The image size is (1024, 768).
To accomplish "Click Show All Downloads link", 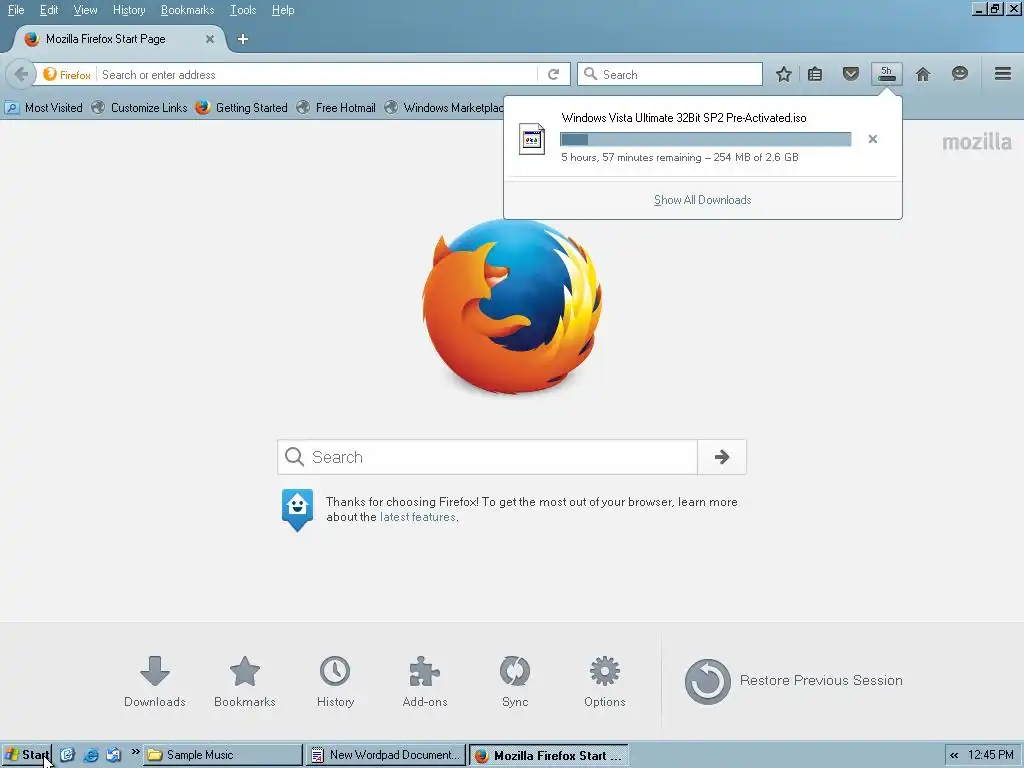I will coord(703,200).
